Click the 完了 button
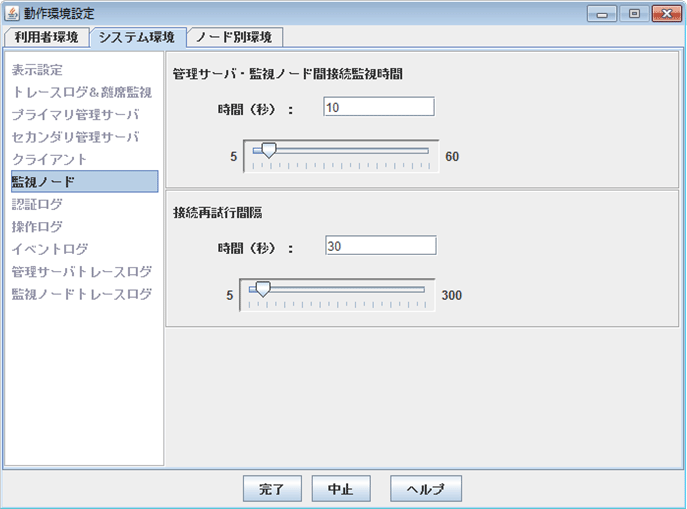This screenshot has width=687, height=509. [x=272, y=488]
